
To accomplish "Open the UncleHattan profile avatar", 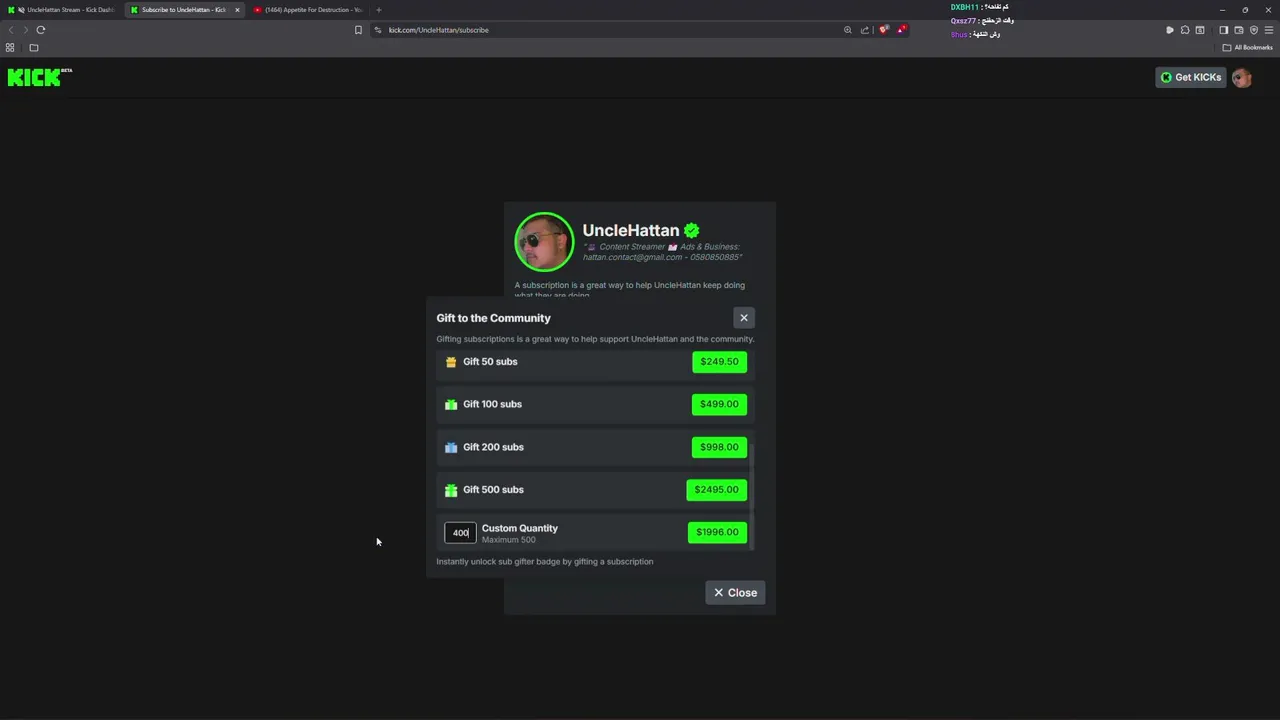I will (544, 242).
